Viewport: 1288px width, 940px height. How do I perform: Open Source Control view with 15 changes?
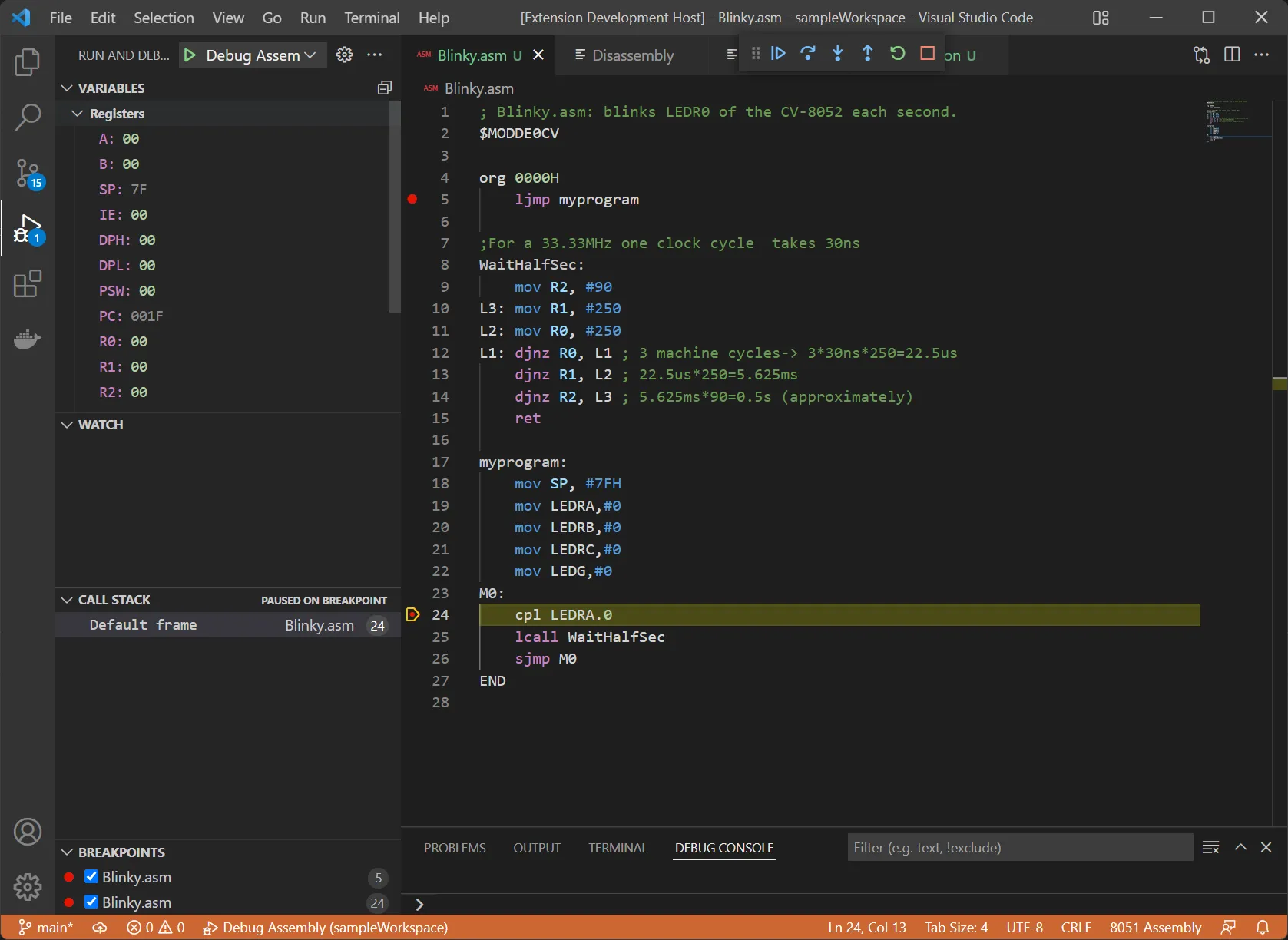pyautogui.click(x=28, y=174)
